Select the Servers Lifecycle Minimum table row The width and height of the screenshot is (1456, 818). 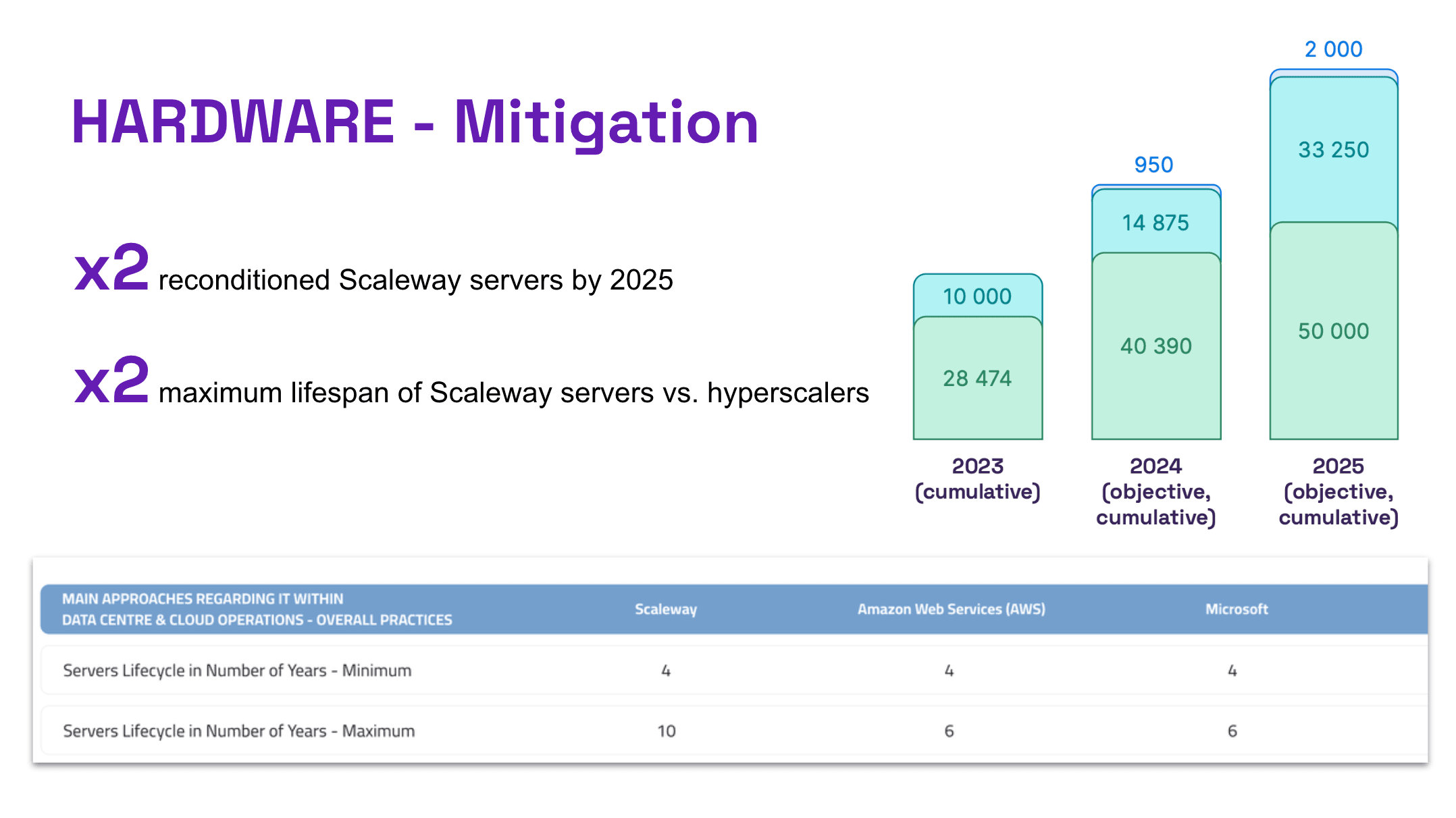pyautogui.click(x=237, y=670)
